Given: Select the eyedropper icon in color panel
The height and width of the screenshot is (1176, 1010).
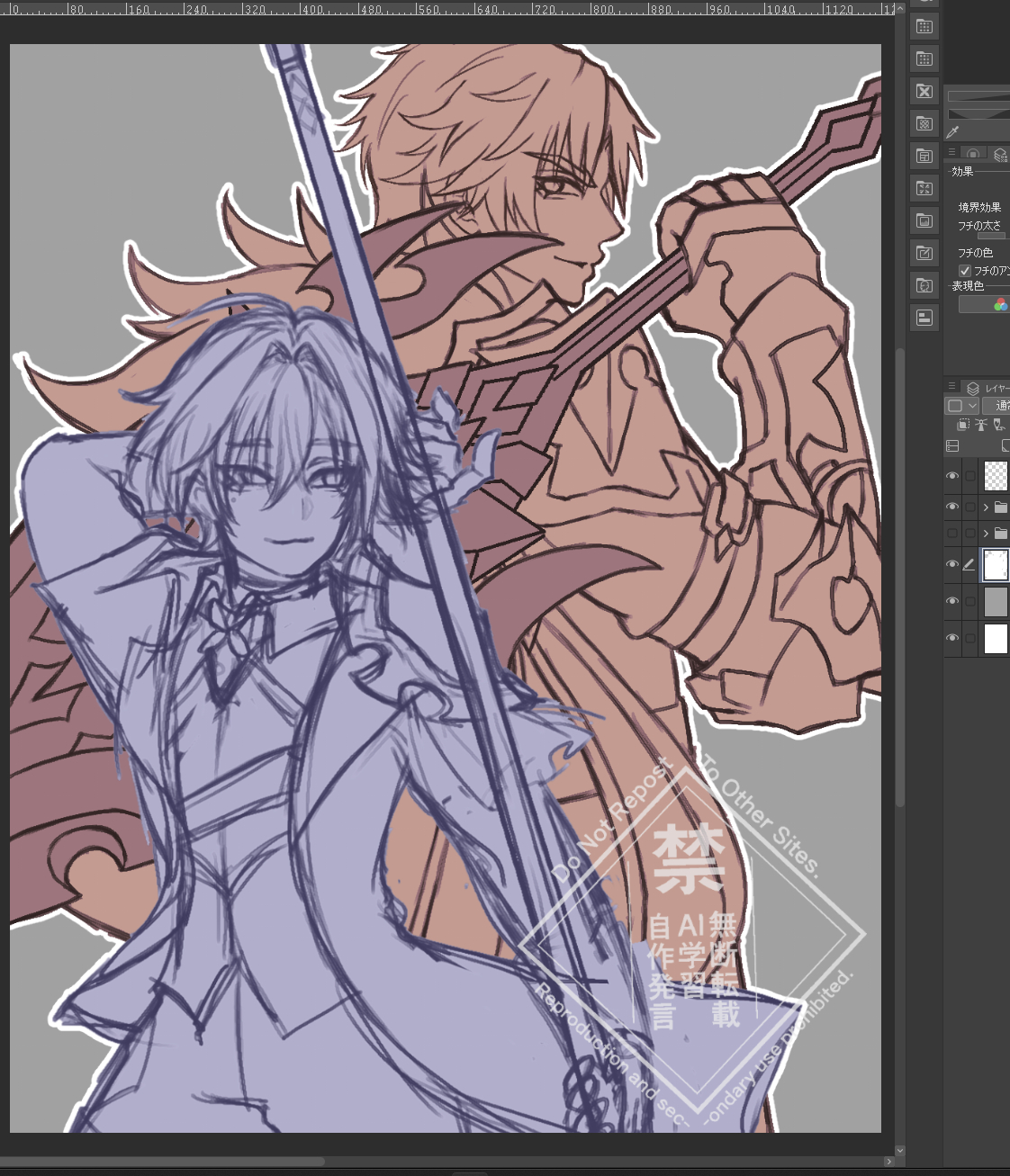Looking at the screenshot, I should click(953, 131).
